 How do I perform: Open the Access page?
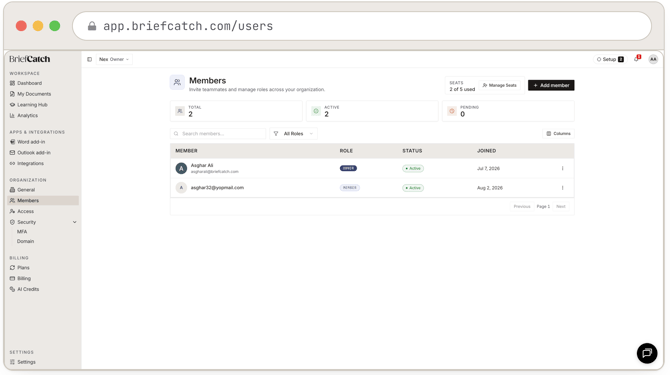tap(22, 211)
